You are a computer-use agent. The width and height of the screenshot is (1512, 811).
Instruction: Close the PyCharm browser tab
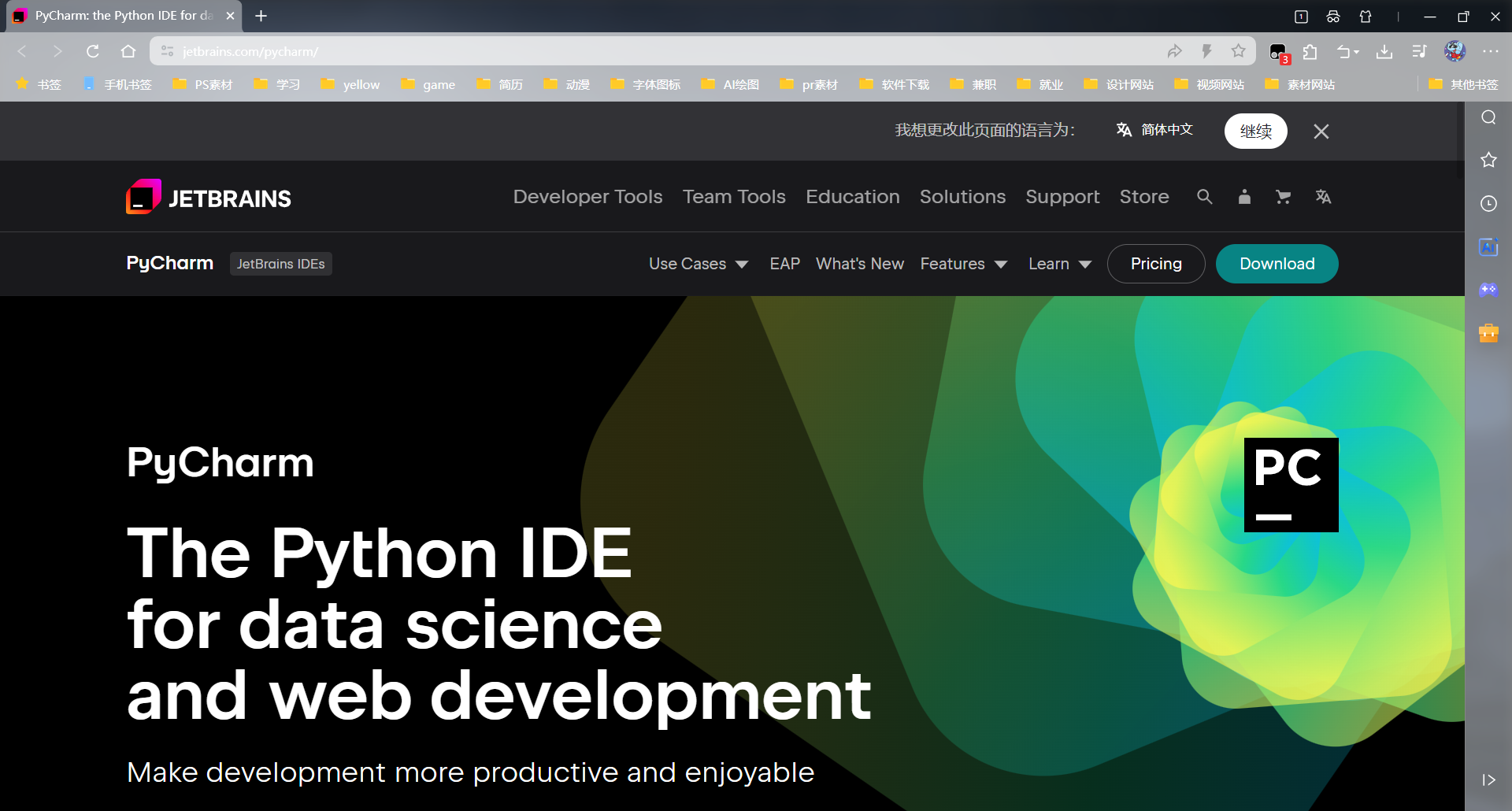click(231, 16)
